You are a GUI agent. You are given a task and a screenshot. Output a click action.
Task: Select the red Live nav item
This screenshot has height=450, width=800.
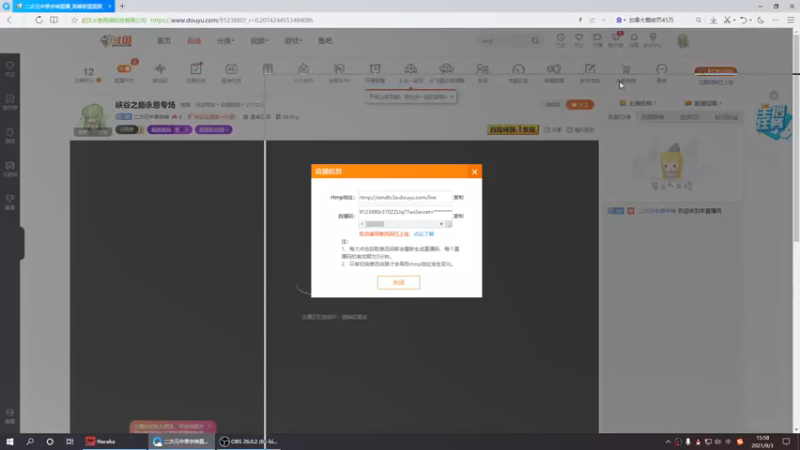[x=194, y=41]
